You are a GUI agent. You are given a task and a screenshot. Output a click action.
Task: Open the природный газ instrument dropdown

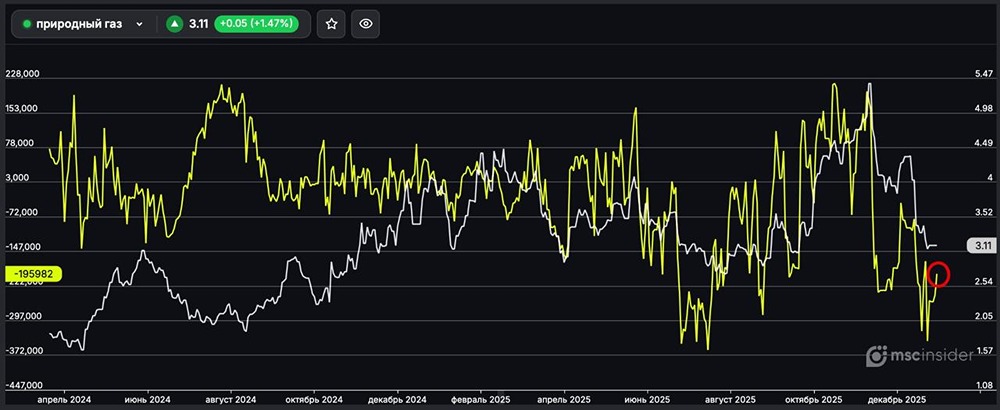[x=83, y=24]
